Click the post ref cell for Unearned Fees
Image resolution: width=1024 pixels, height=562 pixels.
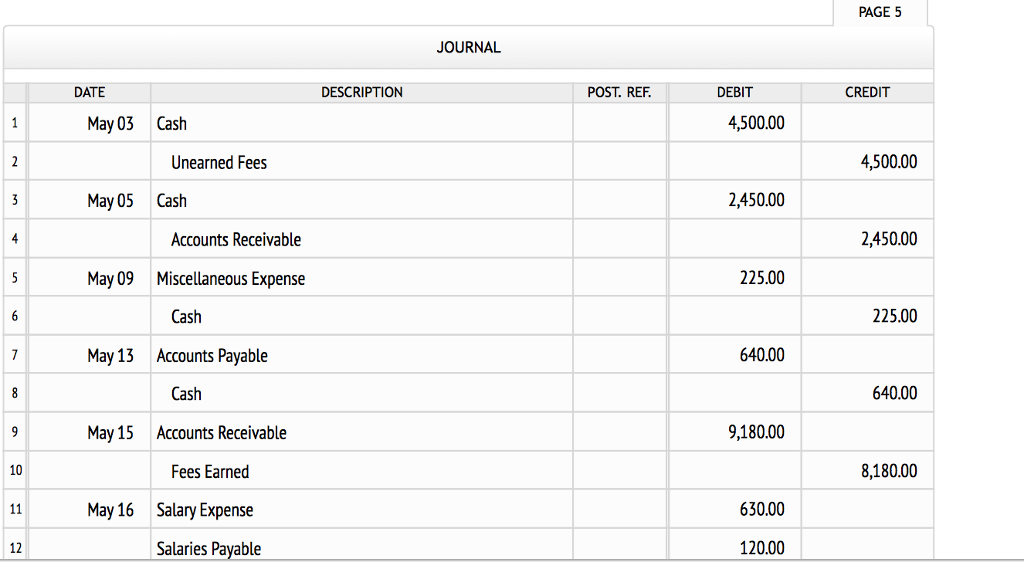619,161
